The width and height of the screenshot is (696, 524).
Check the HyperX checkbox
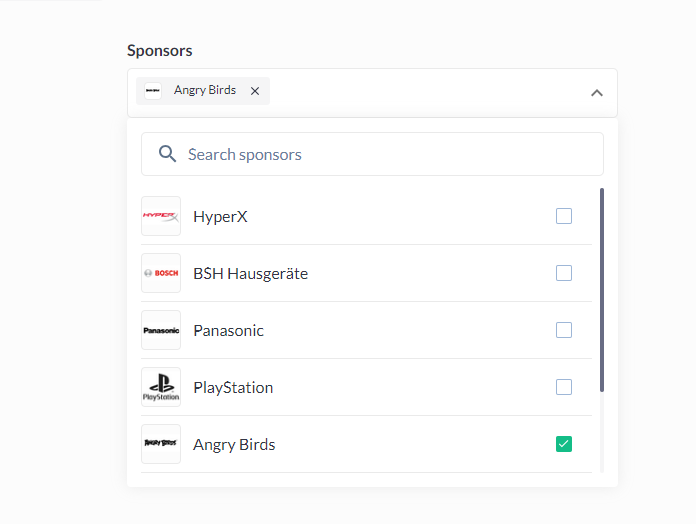564,216
